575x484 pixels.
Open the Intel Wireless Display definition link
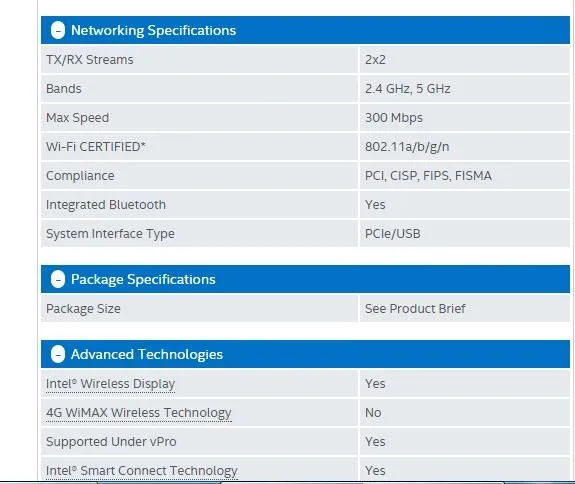click(x=110, y=384)
